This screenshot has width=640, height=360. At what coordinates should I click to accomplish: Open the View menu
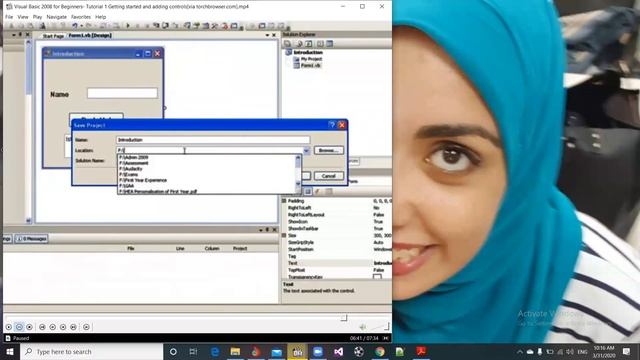pyautogui.click(x=23, y=17)
